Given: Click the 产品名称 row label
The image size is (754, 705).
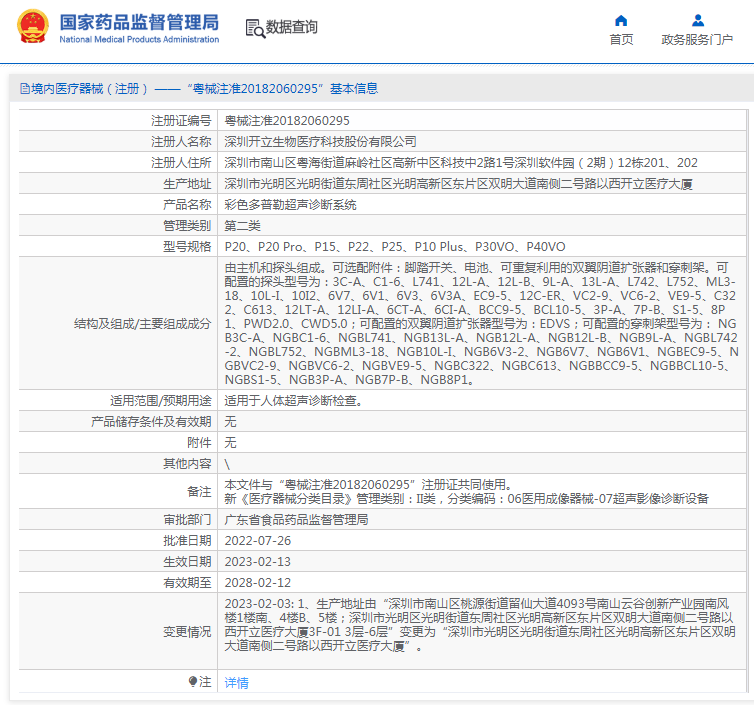Looking at the screenshot, I should 187,205.
